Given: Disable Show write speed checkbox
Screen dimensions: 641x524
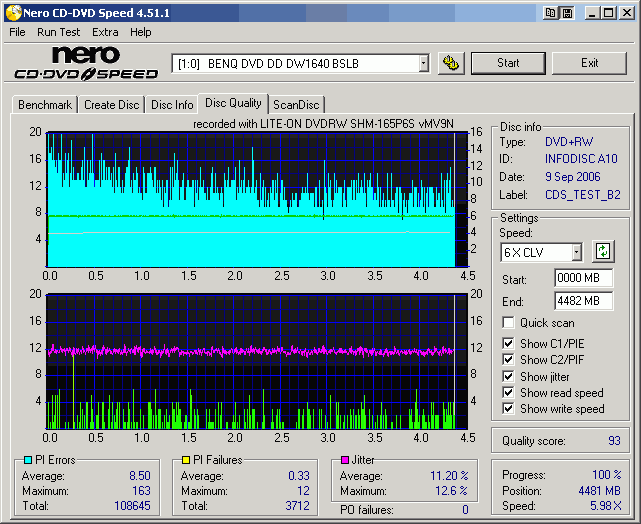Looking at the screenshot, I should click(x=509, y=409).
